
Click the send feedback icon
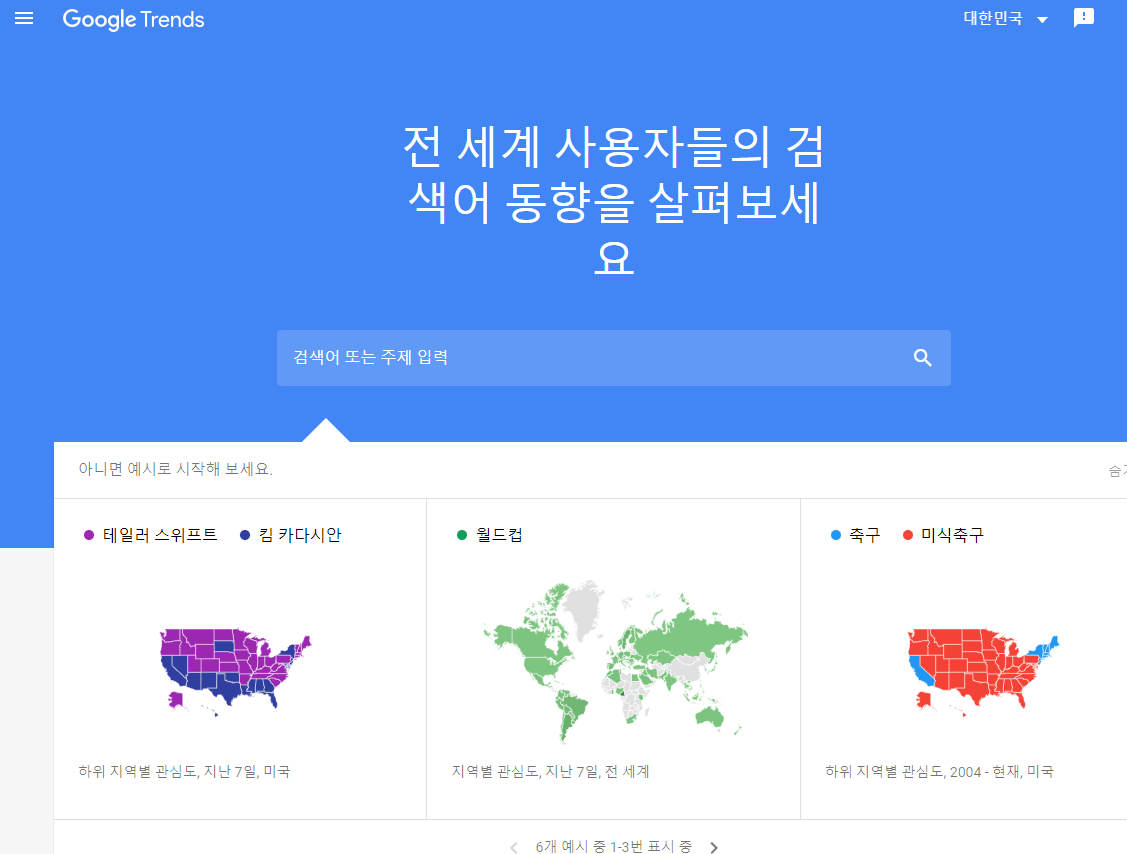1083,18
